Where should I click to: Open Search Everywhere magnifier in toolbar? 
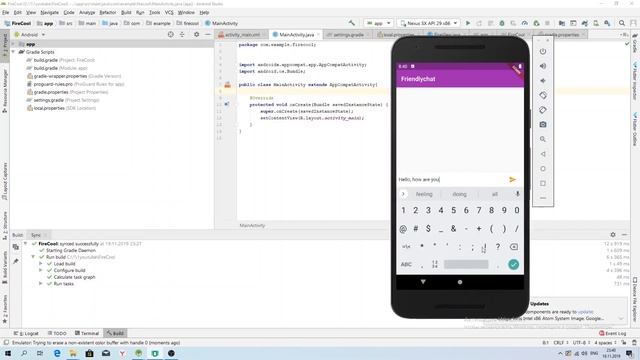coord(622,23)
